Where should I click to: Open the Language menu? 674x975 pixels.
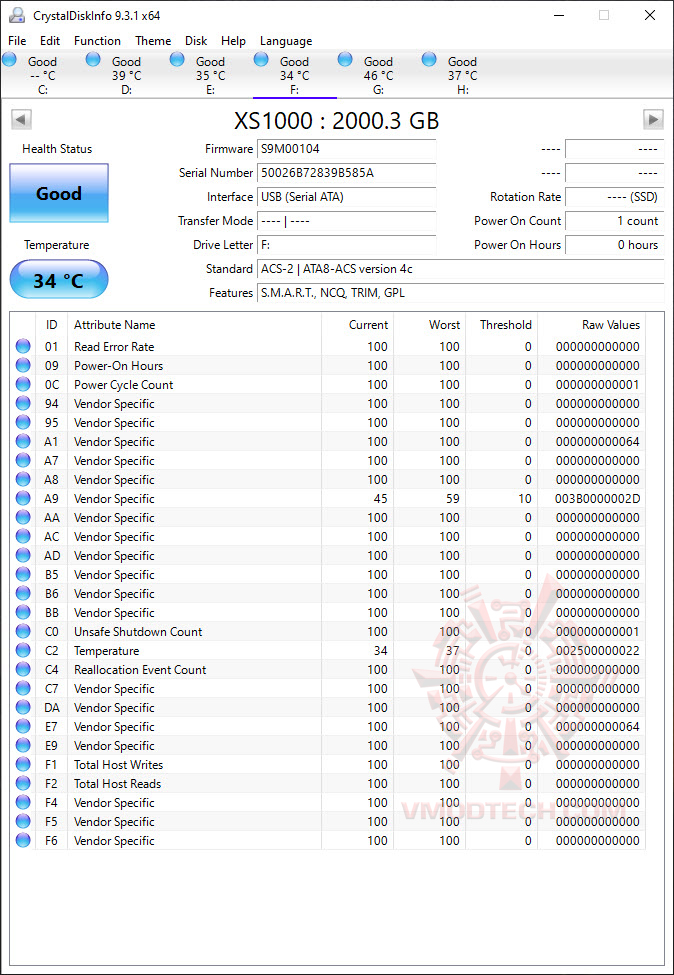[286, 41]
